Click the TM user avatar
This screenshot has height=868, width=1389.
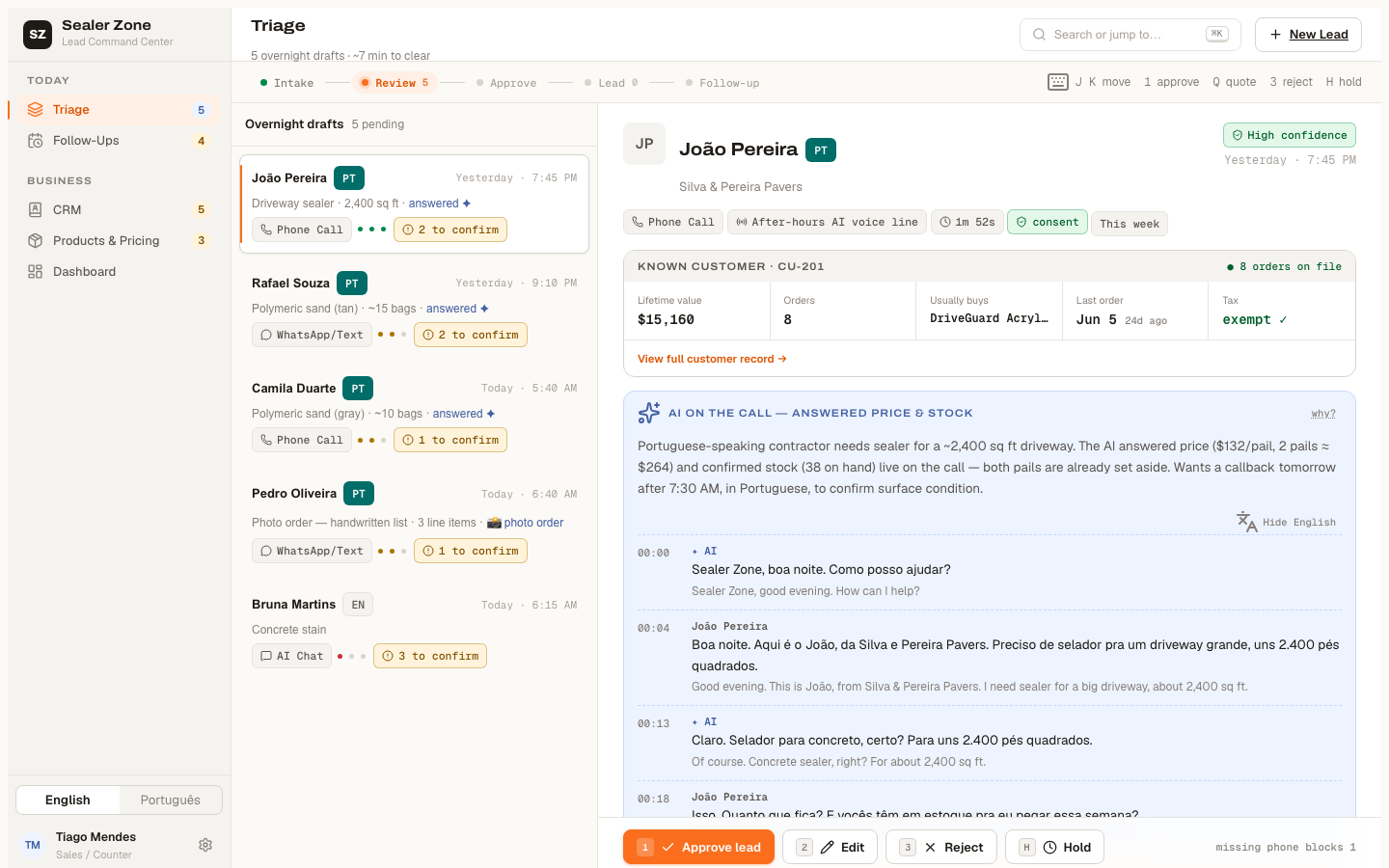click(33, 845)
